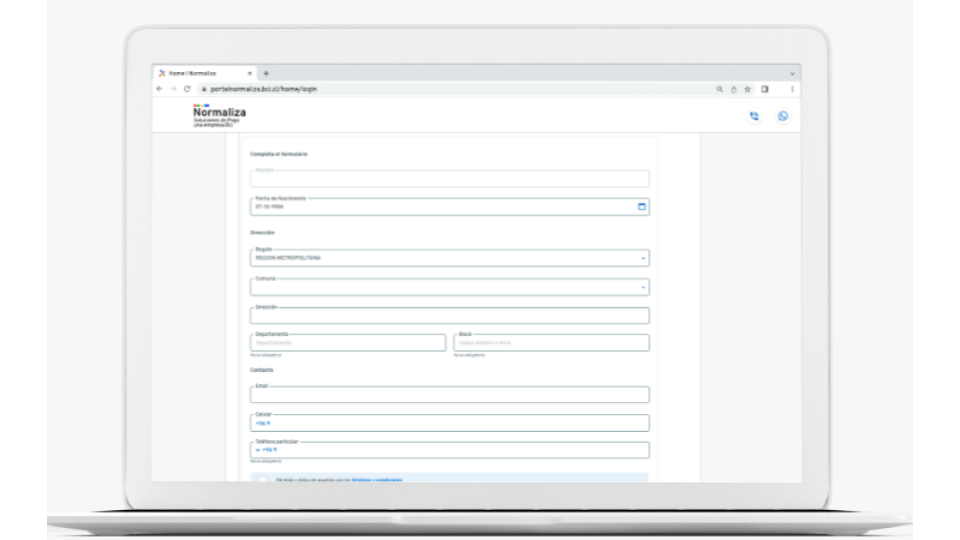This screenshot has height=540, width=960.
Task: Click the browser zoom magnifier icon
Action: [719, 89]
